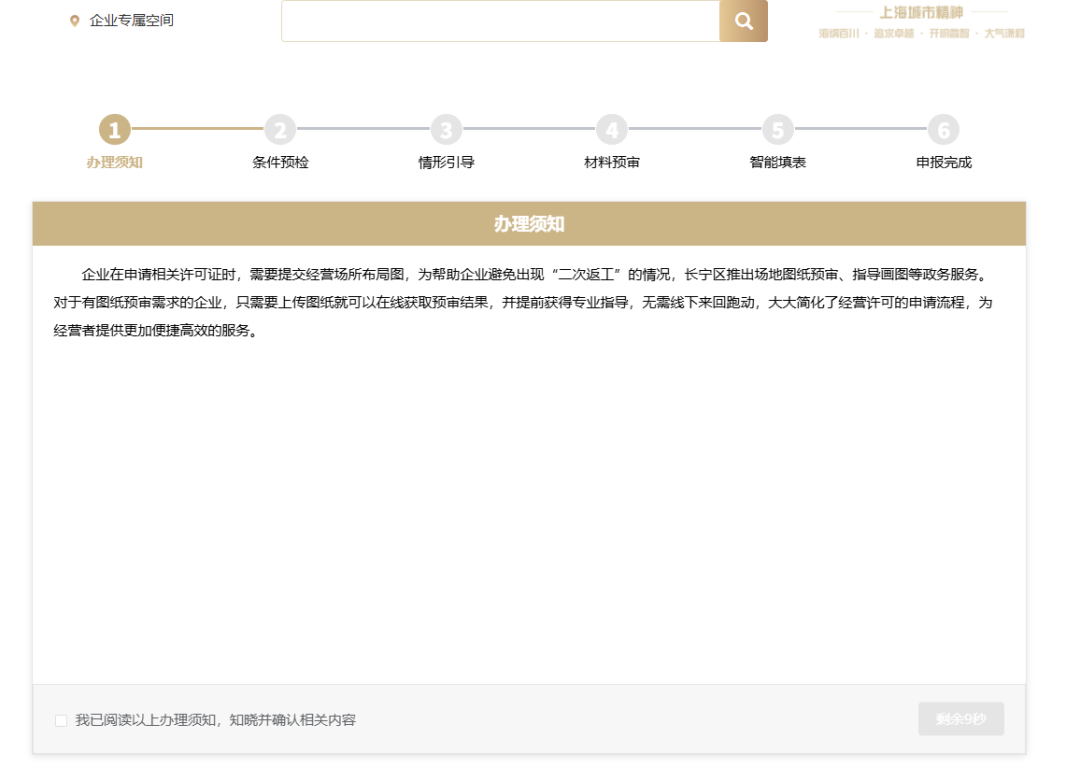1080x767 pixels.
Task: Click the search magnifier icon
Action: pyautogui.click(x=743, y=20)
